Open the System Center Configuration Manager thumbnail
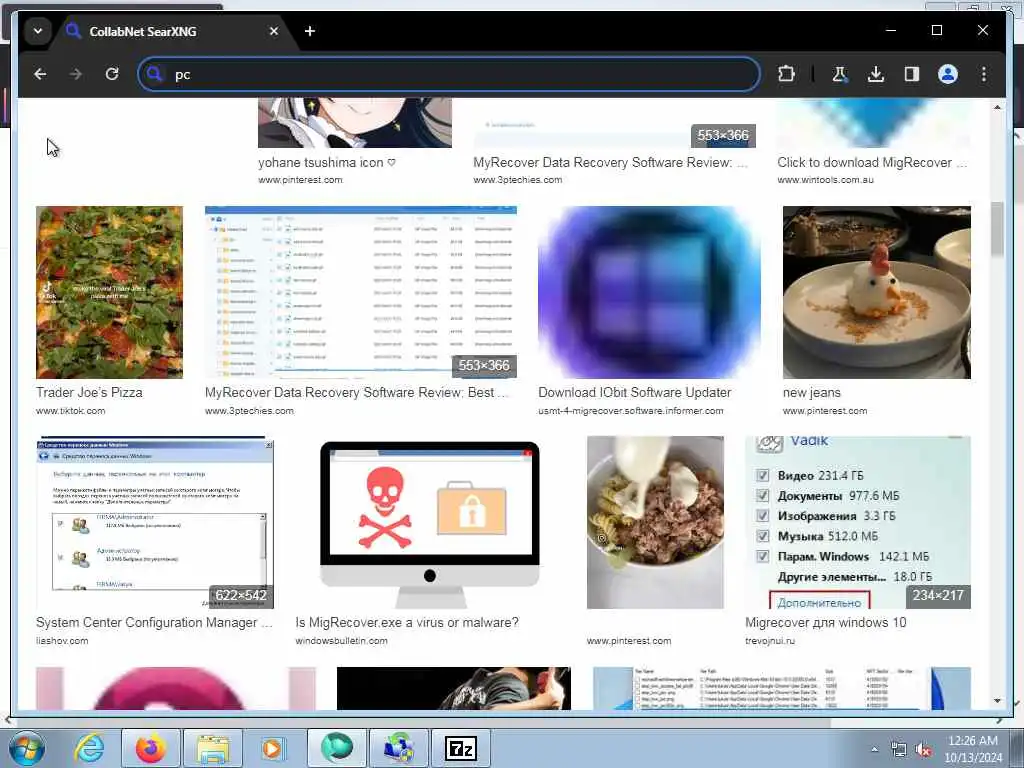This screenshot has width=1024, height=768. (x=155, y=522)
